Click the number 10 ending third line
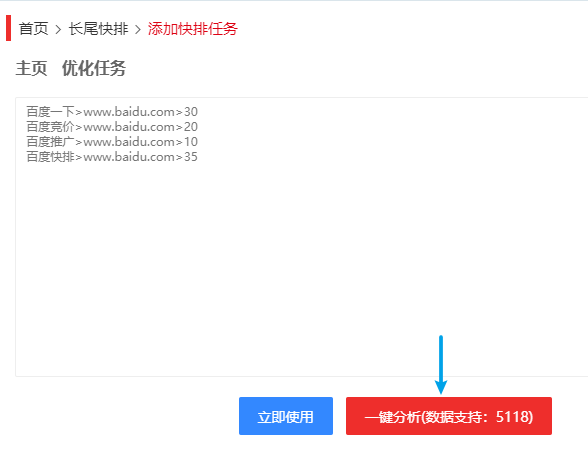 coord(191,142)
